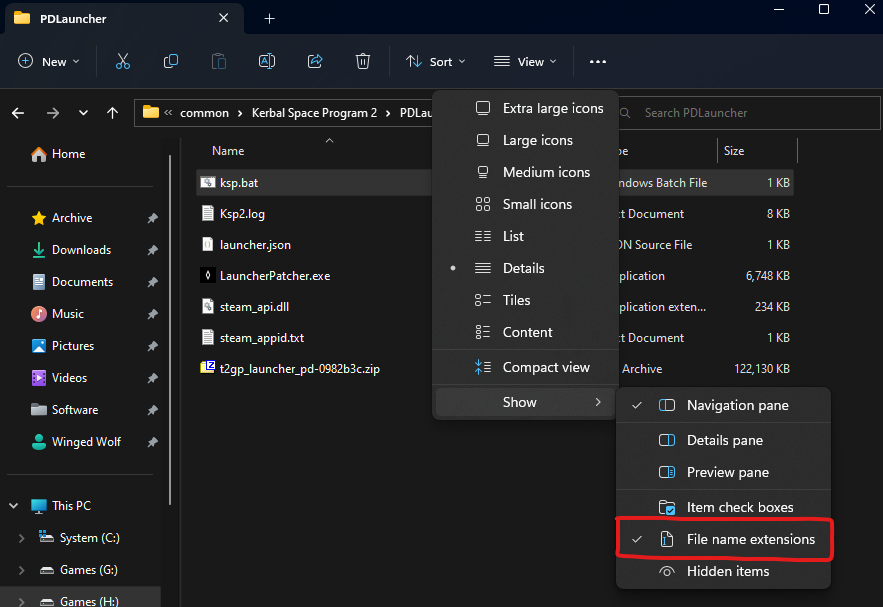
Task: Click the Up directory arrow button
Action: coord(113,113)
